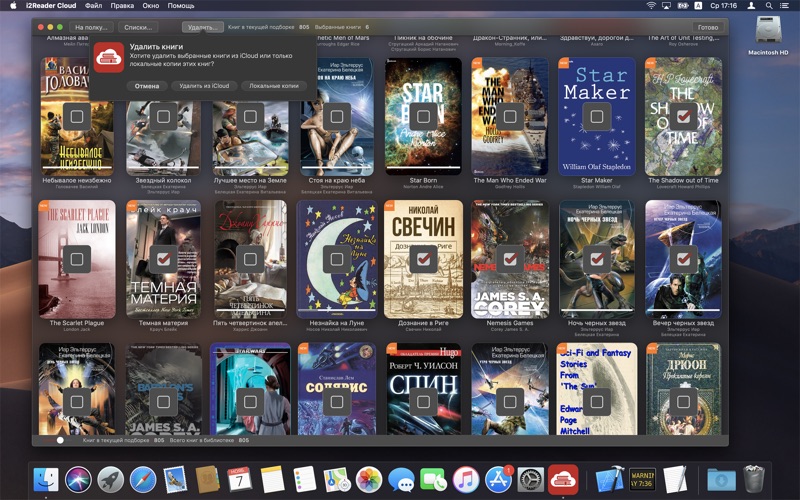Click Finder icon in the Dock
This screenshot has height=500, width=800.
(46, 480)
